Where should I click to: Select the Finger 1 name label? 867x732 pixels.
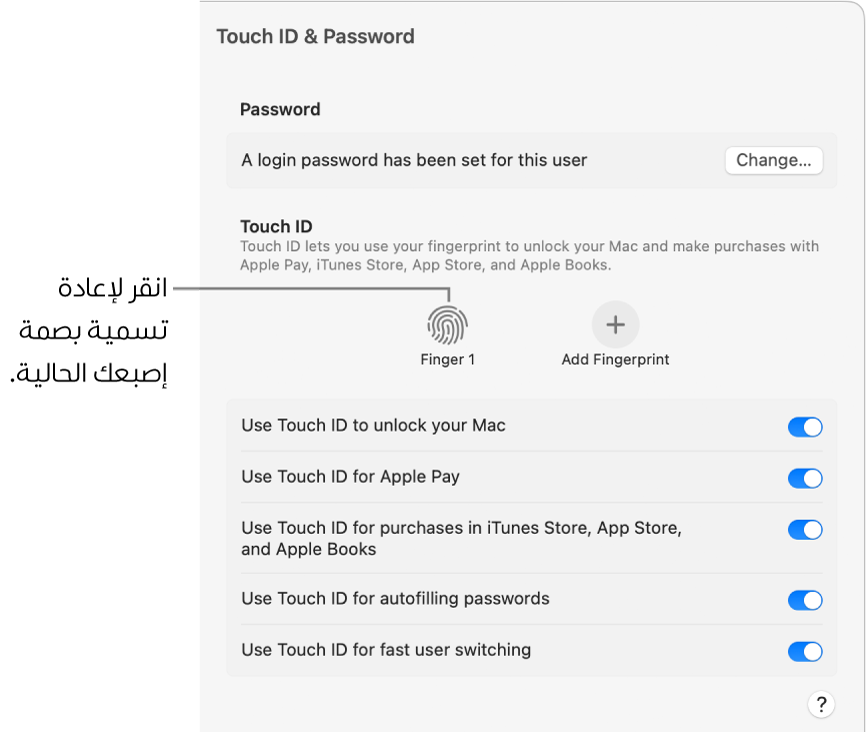point(447,359)
